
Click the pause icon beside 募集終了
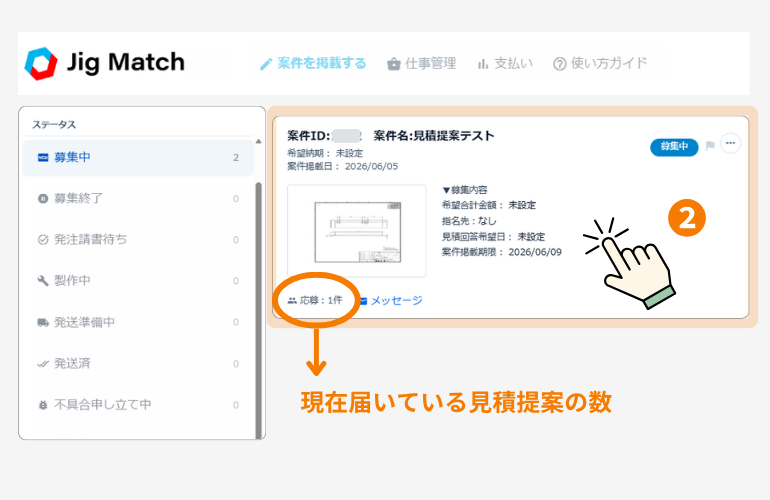pyautogui.click(x=43, y=198)
